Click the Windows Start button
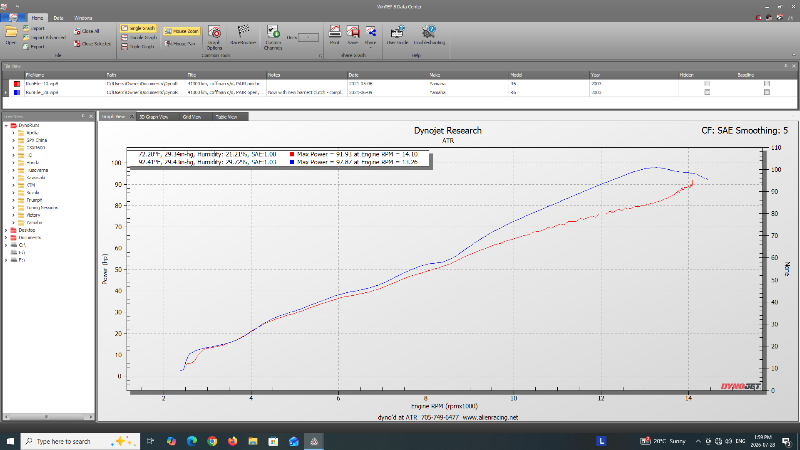 10,441
